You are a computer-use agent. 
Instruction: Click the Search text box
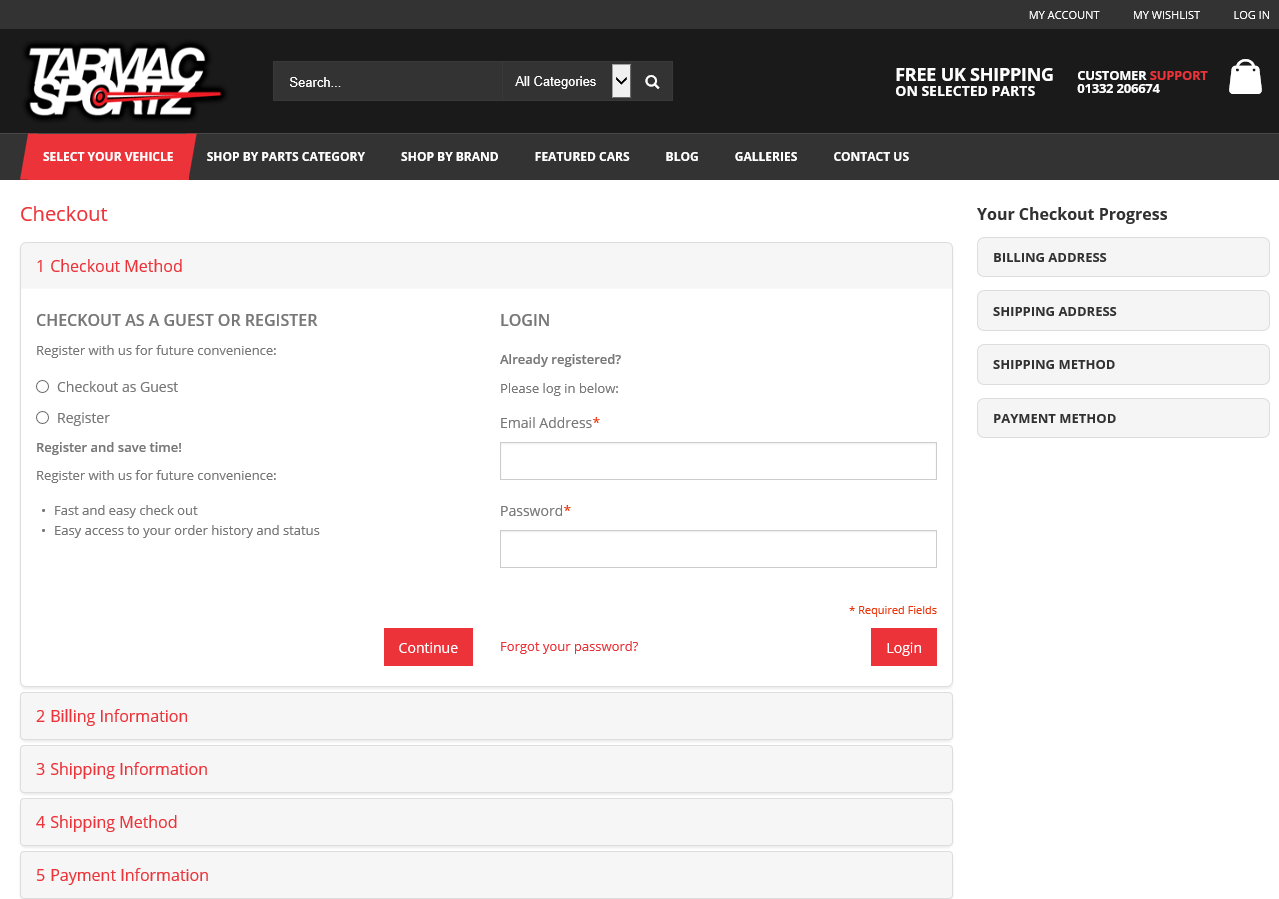[x=386, y=82]
